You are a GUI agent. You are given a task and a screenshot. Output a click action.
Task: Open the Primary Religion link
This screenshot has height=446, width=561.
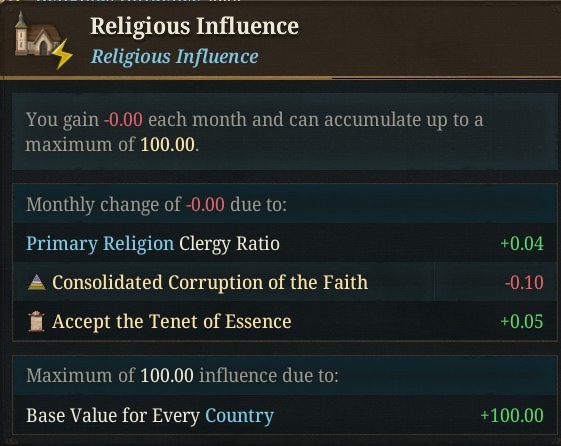click(100, 244)
